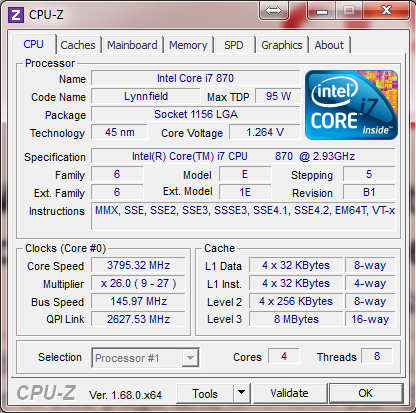Open the Tools dropdown arrow
The height and width of the screenshot is (413, 416).
tap(242, 393)
